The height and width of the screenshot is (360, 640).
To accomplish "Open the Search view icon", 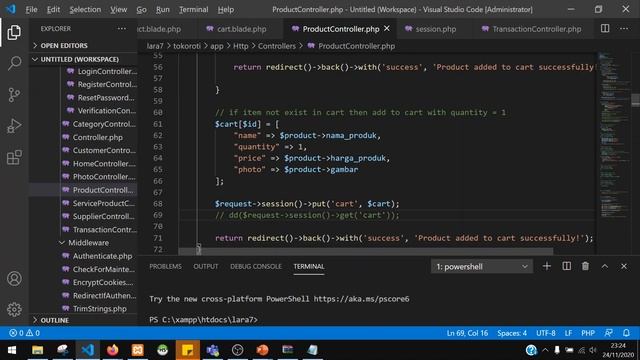I will tap(14, 63).
